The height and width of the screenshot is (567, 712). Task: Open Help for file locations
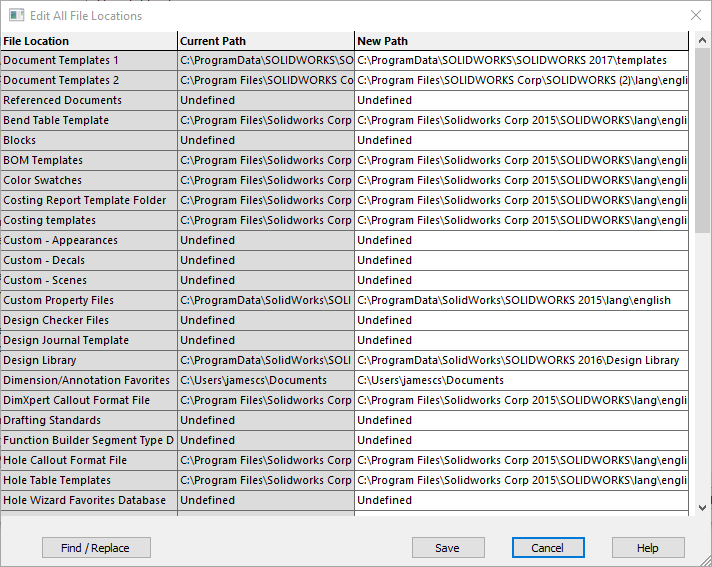click(648, 547)
